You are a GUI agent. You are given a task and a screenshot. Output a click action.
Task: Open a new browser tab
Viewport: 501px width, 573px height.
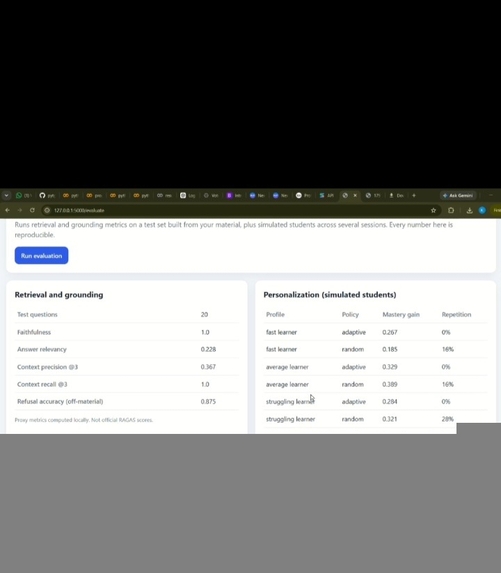click(x=414, y=196)
